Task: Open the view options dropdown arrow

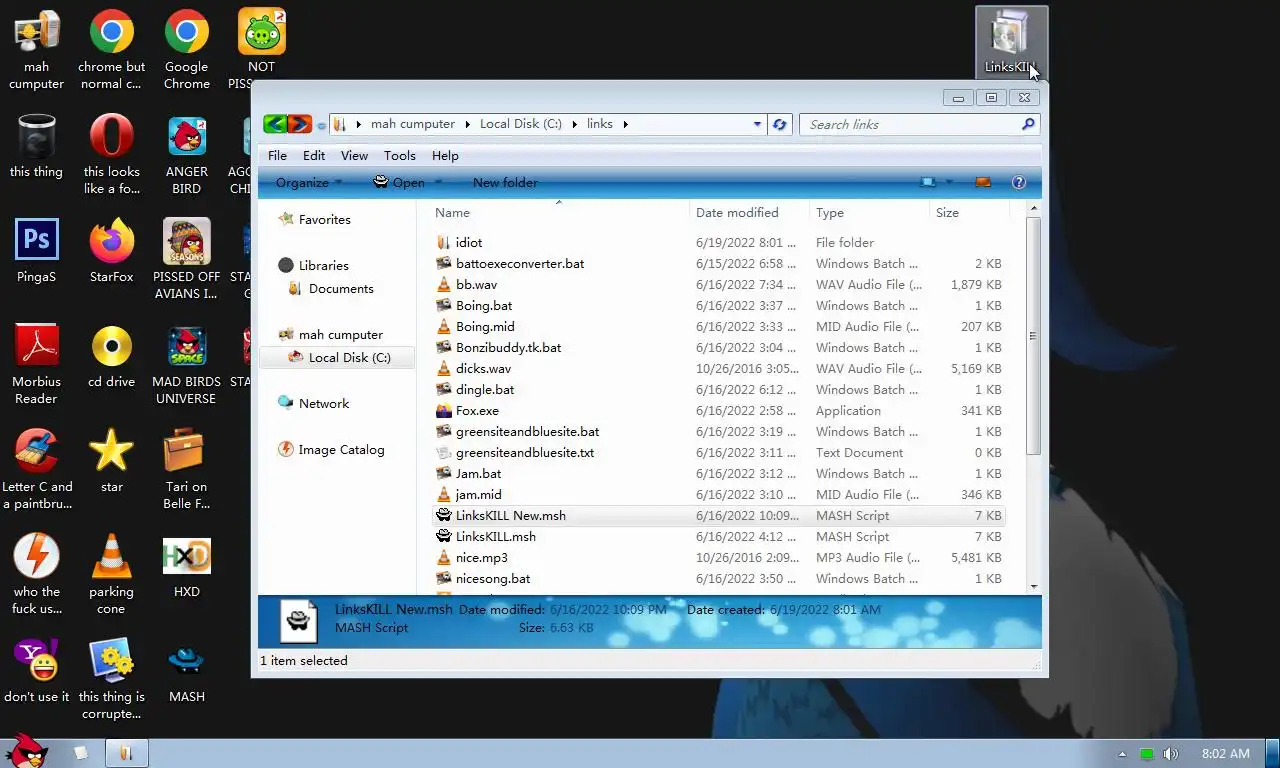Action: coord(949,182)
